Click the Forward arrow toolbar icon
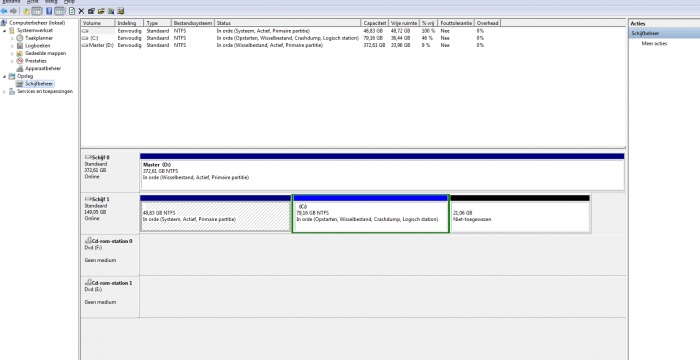This screenshot has width=700, height=360. click(13, 11)
